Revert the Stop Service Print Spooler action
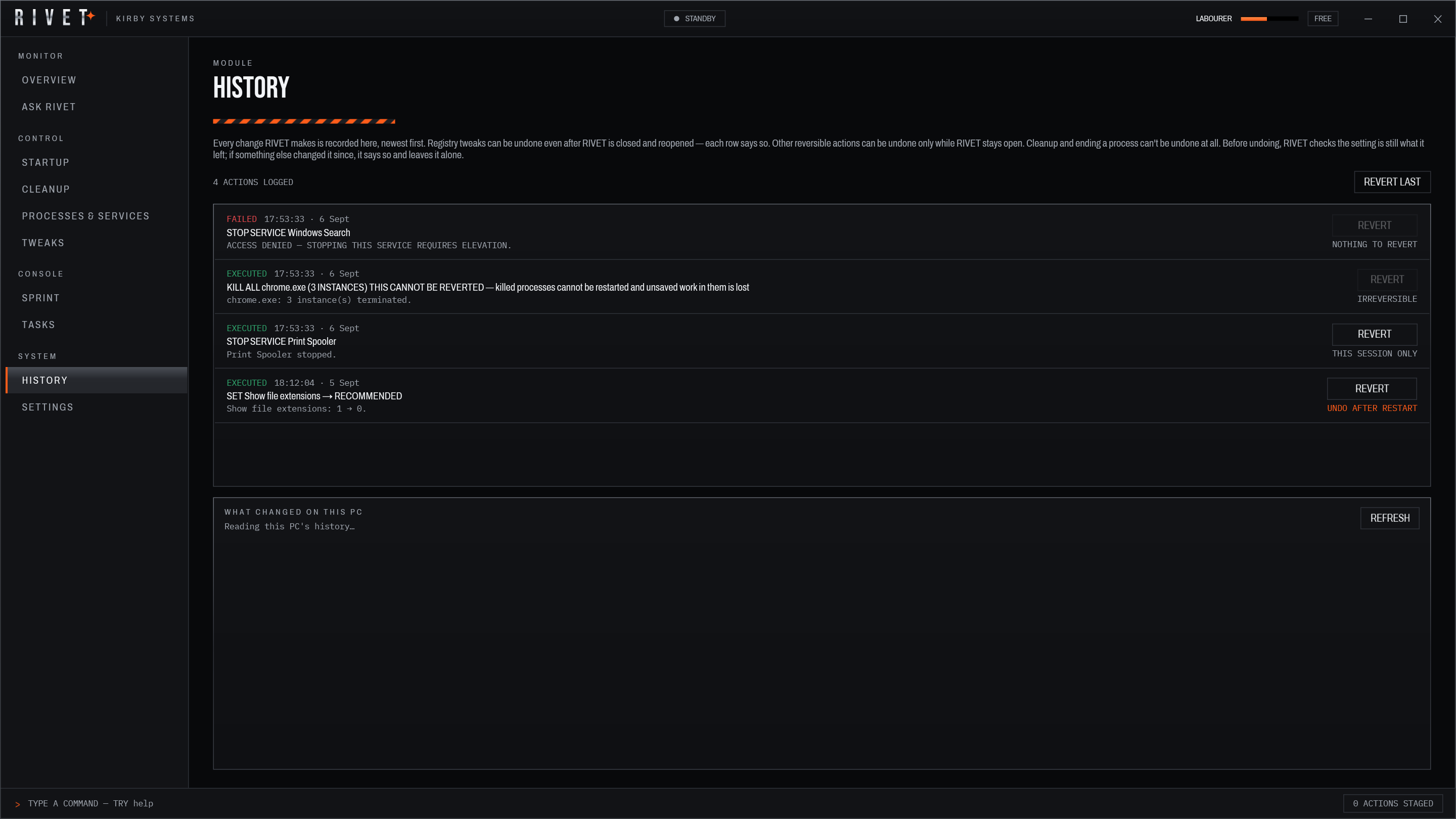This screenshot has width=1456, height=819. pos(1374,334)
